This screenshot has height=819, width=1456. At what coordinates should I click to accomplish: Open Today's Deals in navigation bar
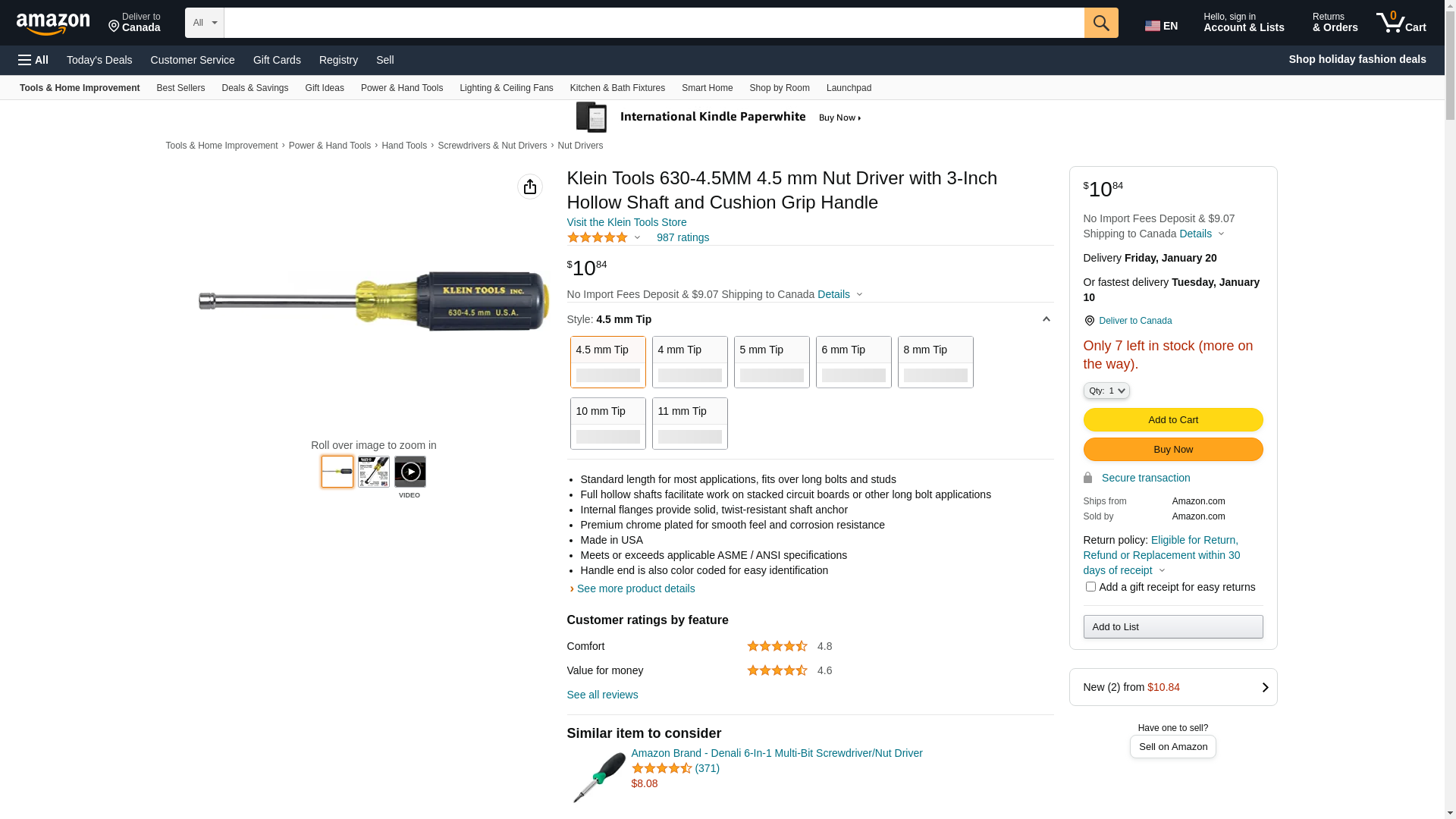[x=99, y=60]
